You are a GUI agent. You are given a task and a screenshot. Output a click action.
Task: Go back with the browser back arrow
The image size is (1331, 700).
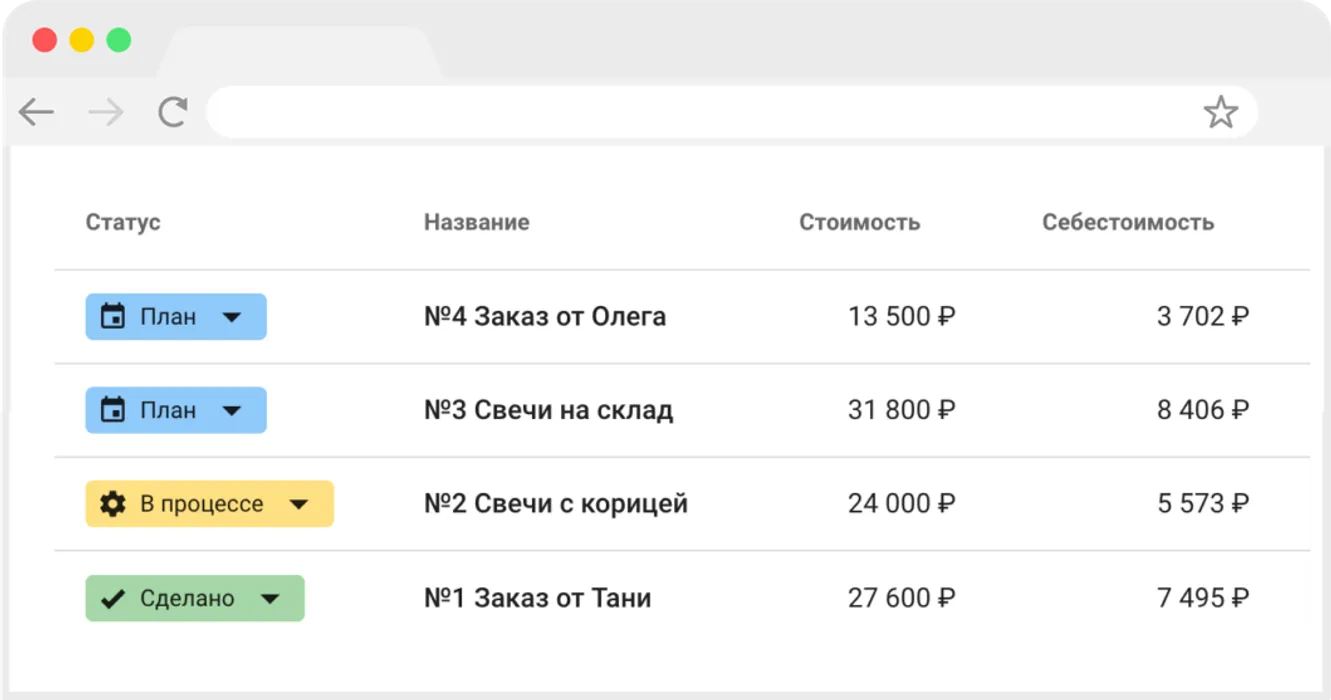[36, 112]
